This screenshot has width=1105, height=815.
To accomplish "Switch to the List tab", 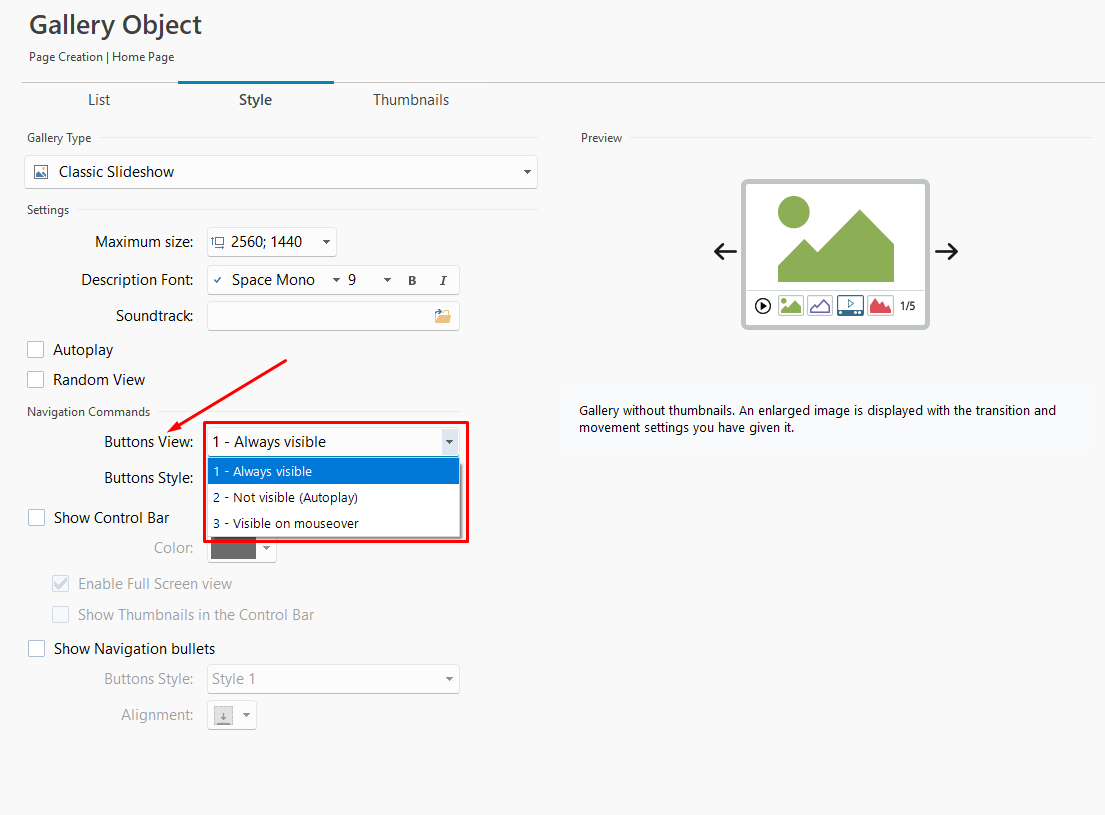I will click(x=99, y=100).
